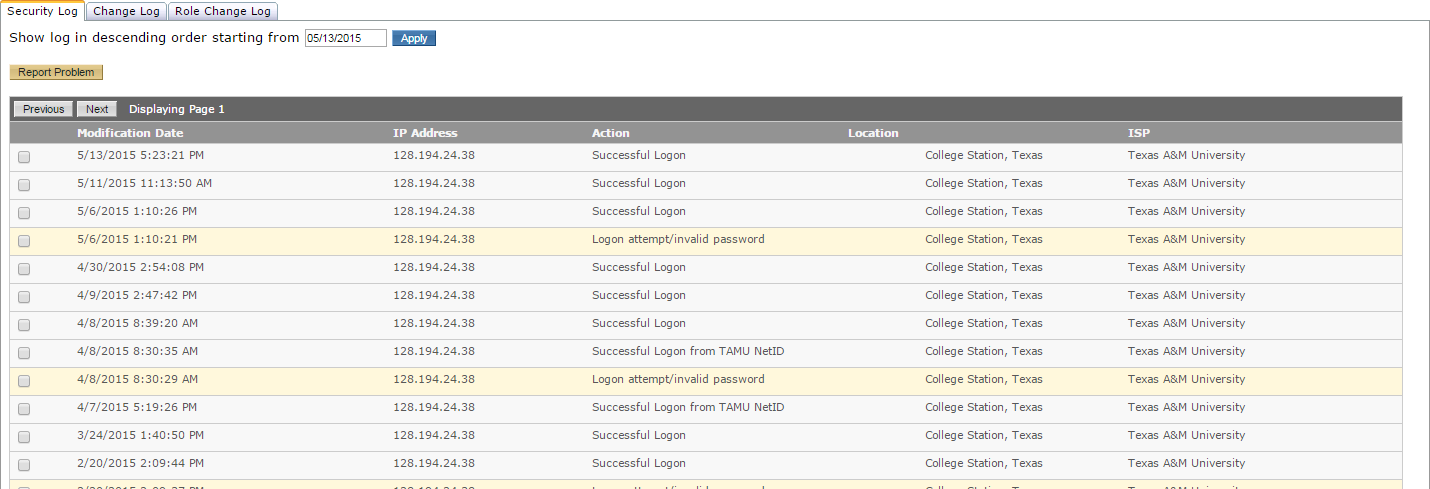This screenshot has width=1430, height=489.
Task: Toggle checkbox for 4/30/2015 2:54:08 PM entry
Action: click(x=24, y=269)
